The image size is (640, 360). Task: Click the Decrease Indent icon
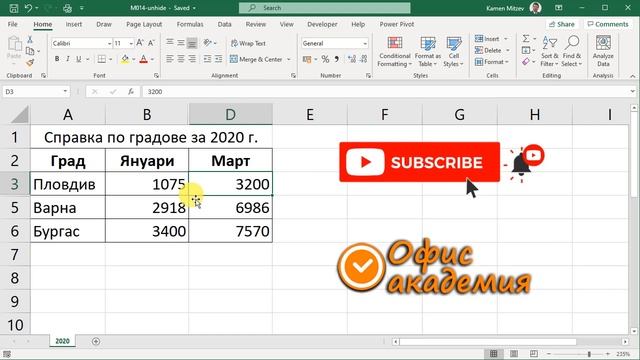pyautogui.click(x=207, y=59)
